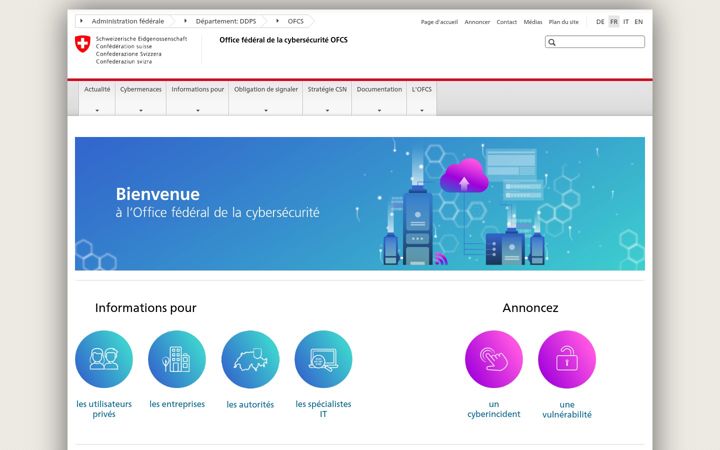Expand the Cybermenaces dropdown

click(141, 98)
